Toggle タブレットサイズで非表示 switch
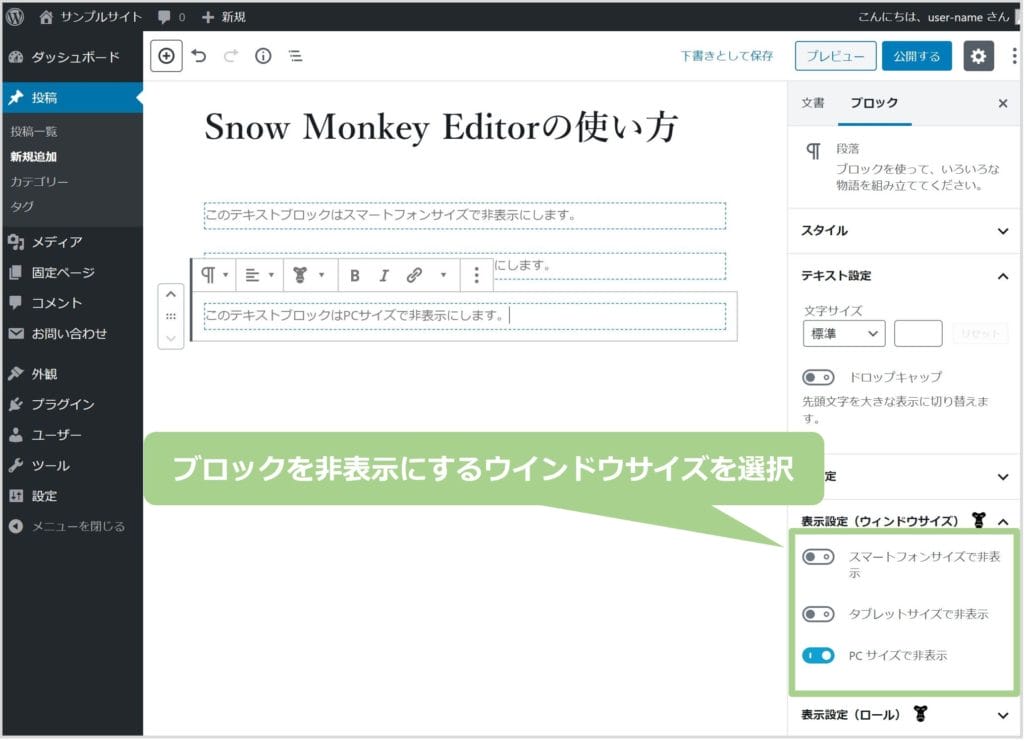The image size is (1024, 741). pyautogui.click(x=818, y=614)
